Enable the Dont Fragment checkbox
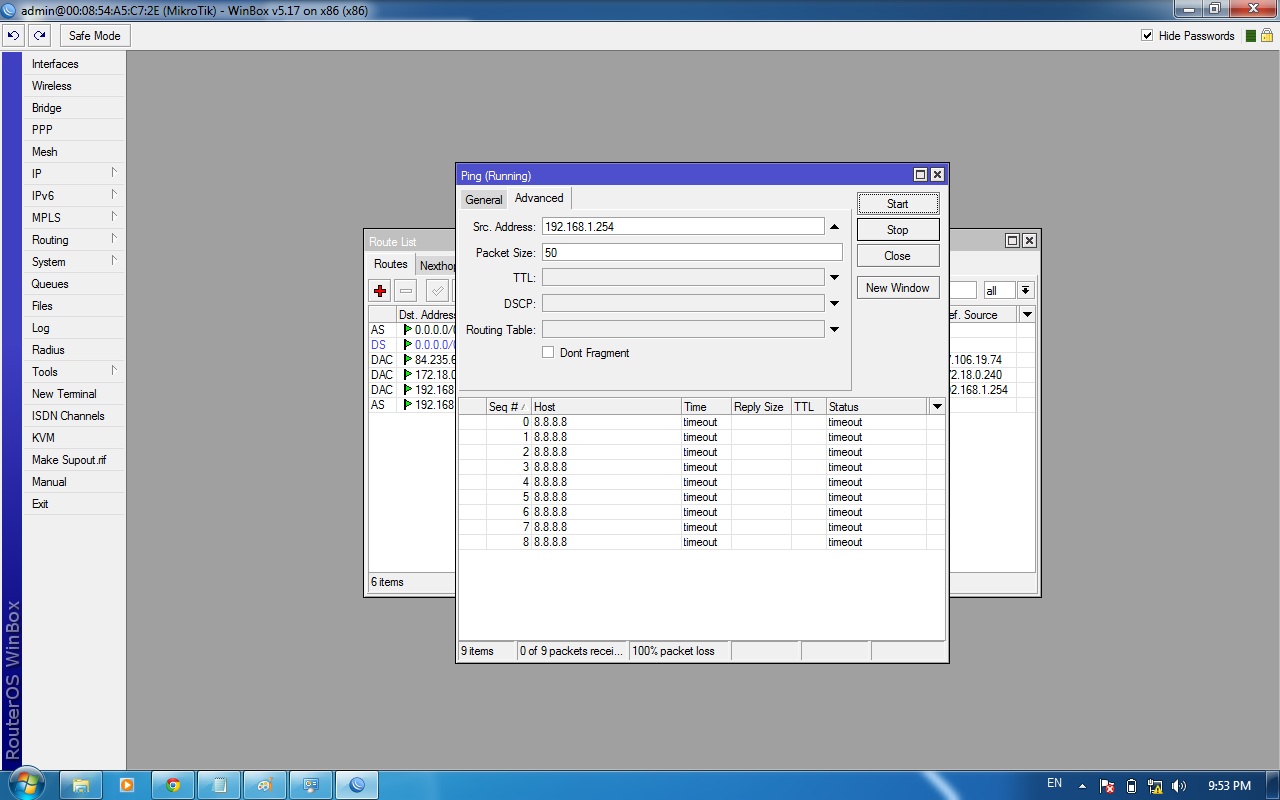 click(548, 352)
